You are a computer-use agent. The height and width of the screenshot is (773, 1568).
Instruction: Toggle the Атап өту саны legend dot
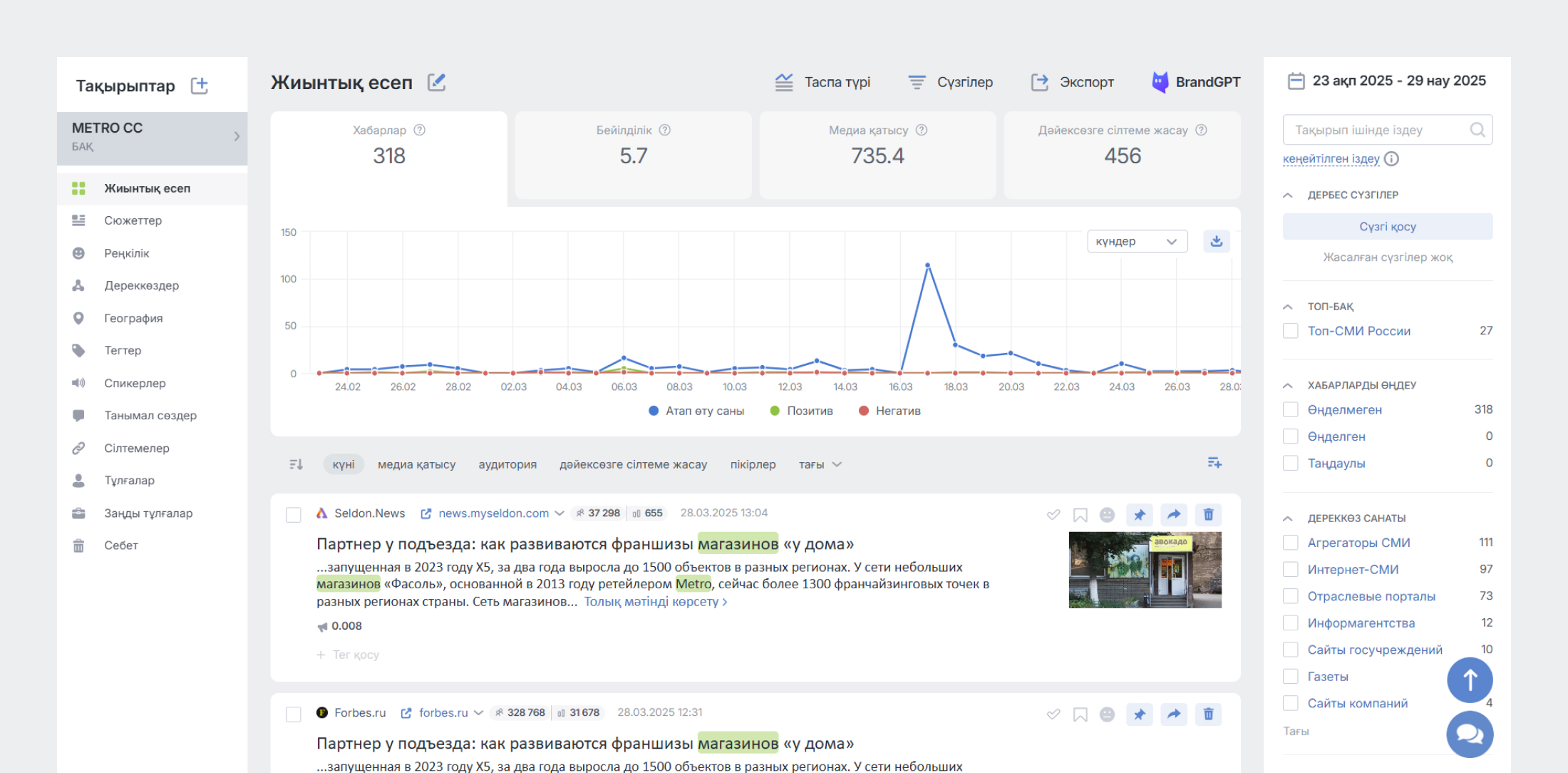[654, 411]
